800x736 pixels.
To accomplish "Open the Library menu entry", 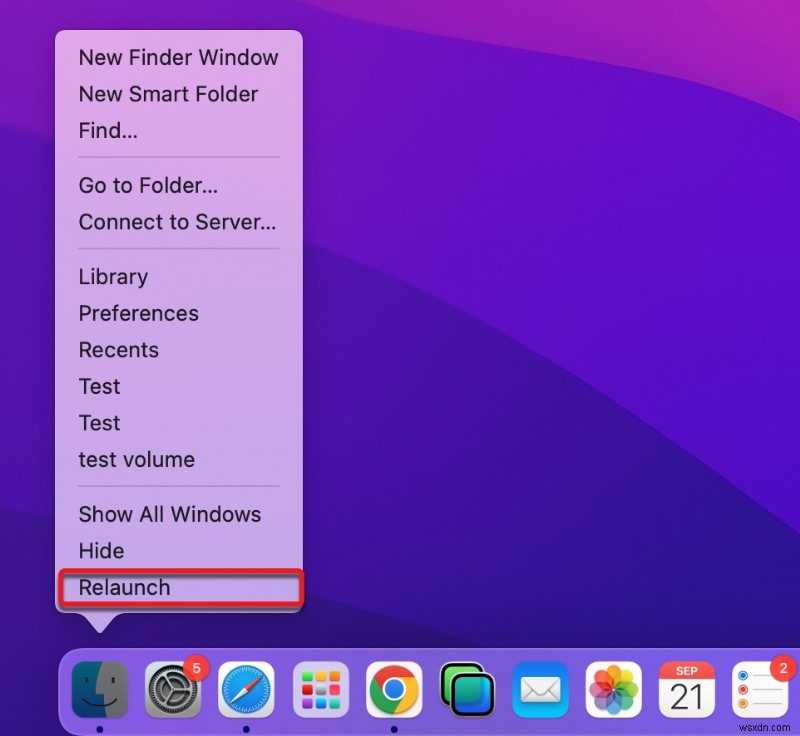I will 112,277.
